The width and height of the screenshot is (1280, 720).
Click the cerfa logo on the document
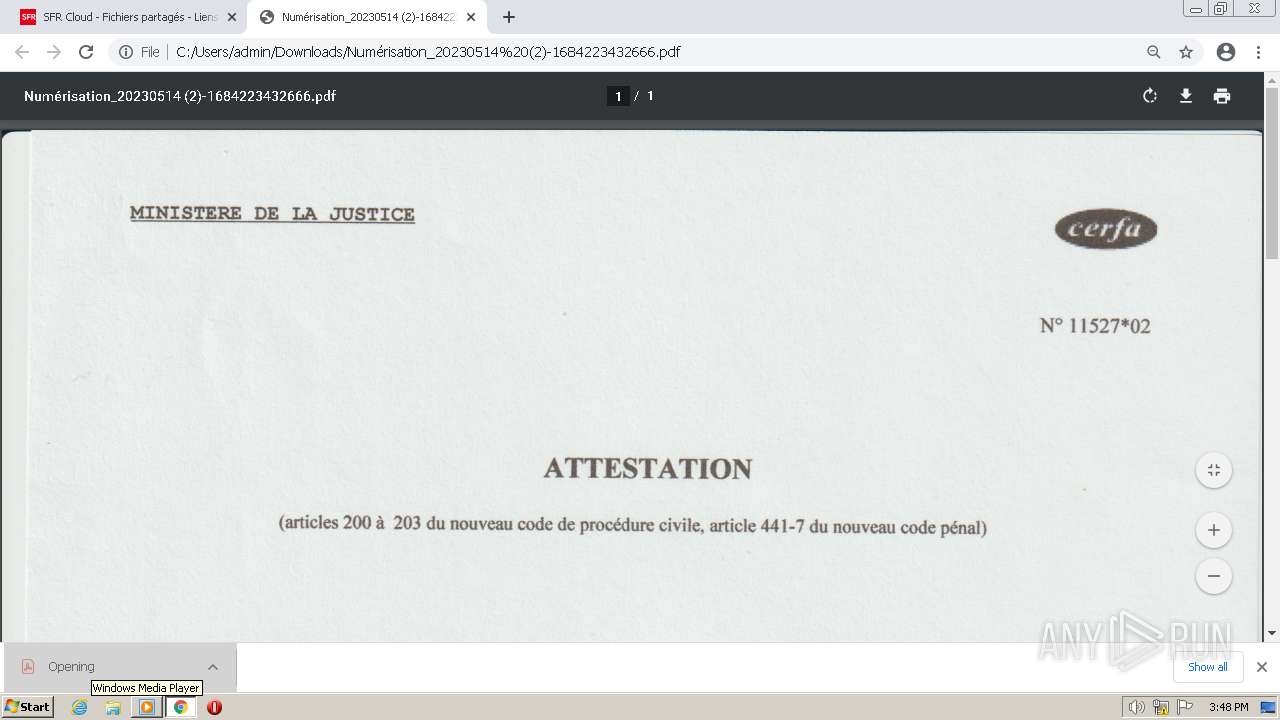1105,230
